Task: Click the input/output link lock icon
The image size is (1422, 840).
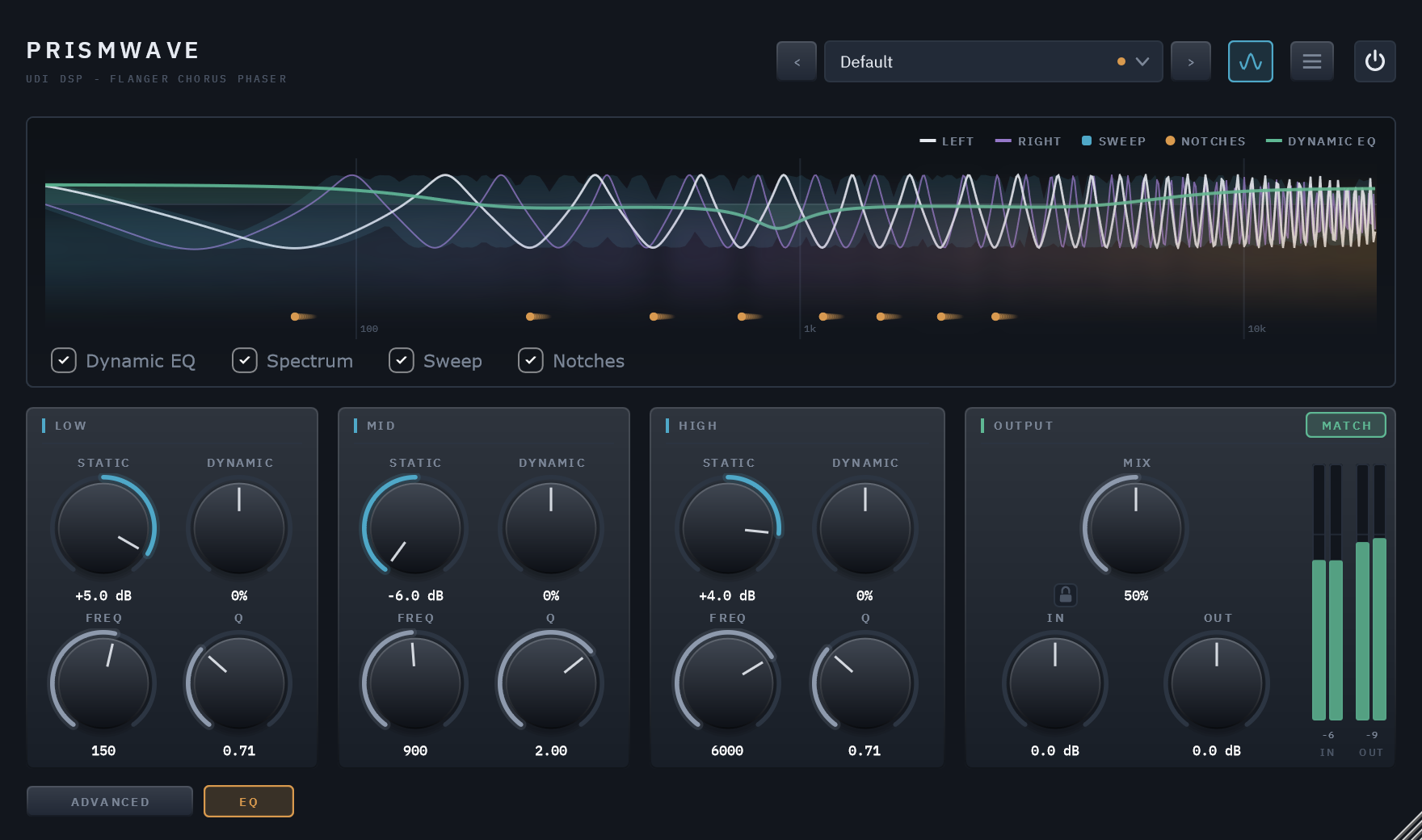Action: point(1065,595)
